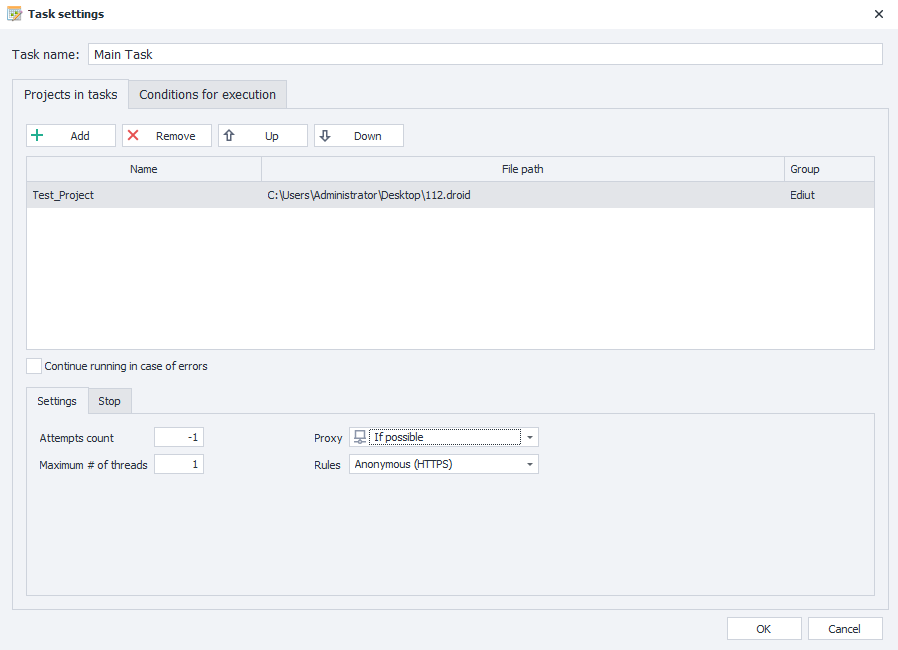This screenshot has width=898, height=650.
Task: Enable Continue running in case of errors
Action: pyautogui.click(x=33, y=366)
